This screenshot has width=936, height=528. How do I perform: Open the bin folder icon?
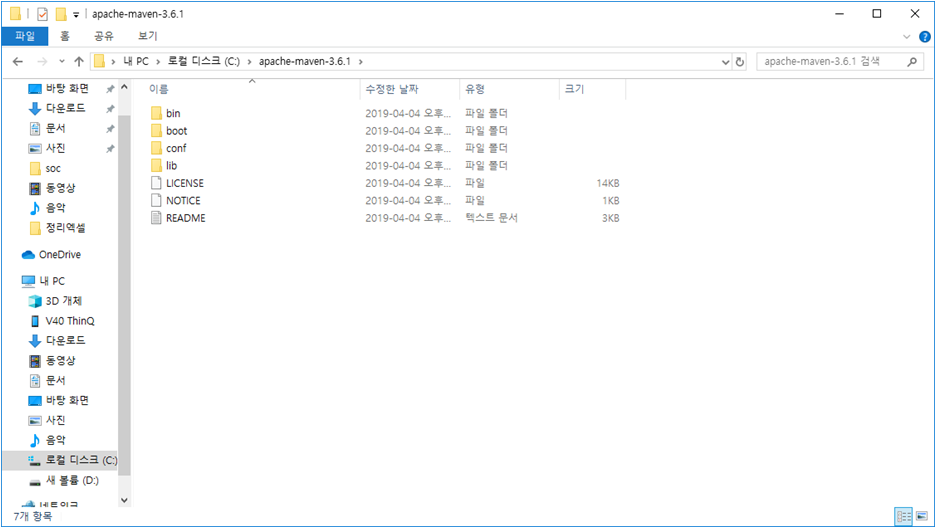click(156, 113)
